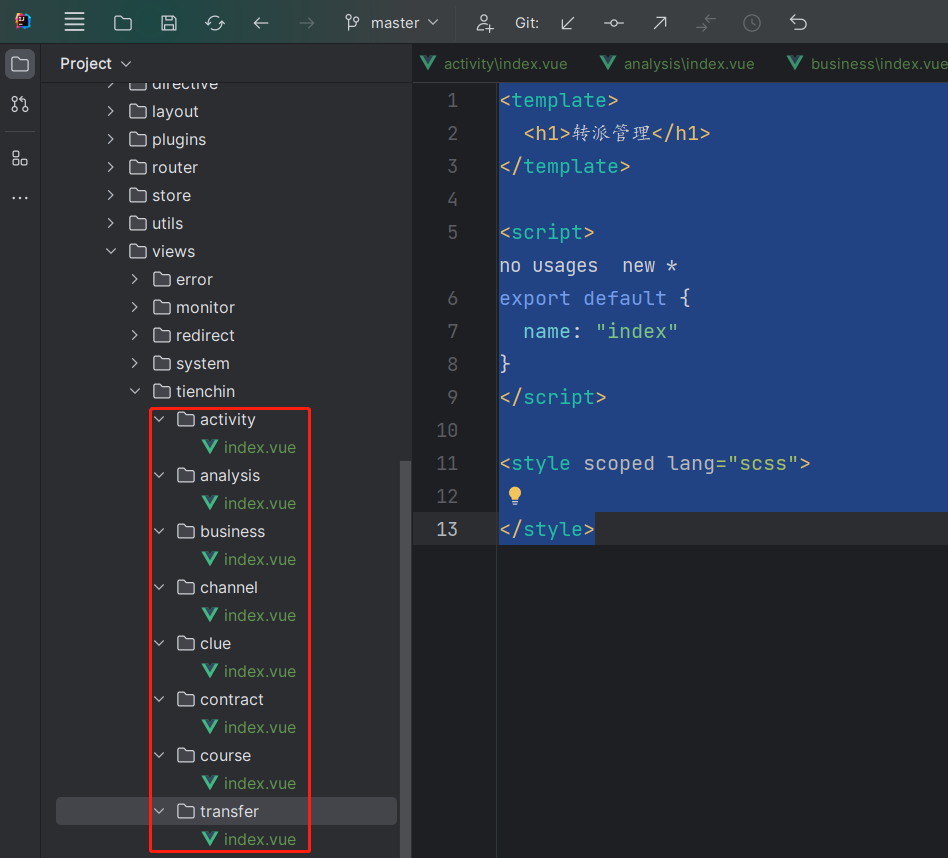This screenshot has width=948, height=858.
Task: Open index.vue under channel
Action: [249, 616]
